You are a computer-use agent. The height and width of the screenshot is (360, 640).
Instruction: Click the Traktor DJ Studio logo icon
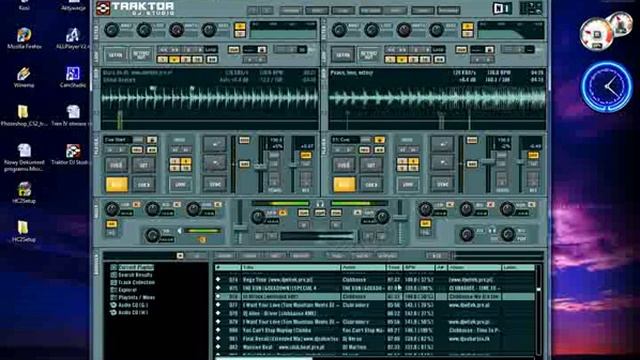pyautogui.click(x=103, y=8)
